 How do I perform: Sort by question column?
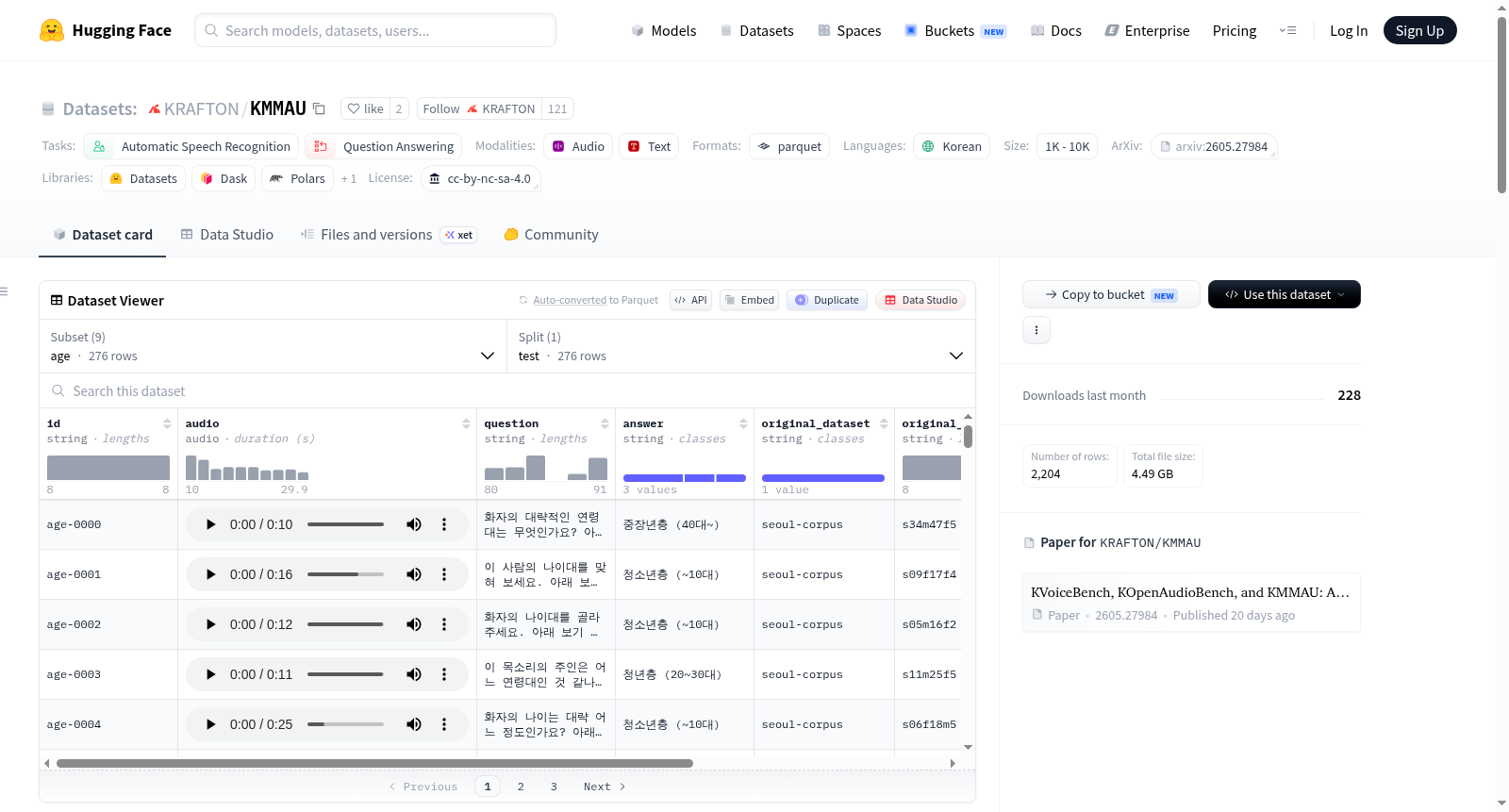point(605,423)
